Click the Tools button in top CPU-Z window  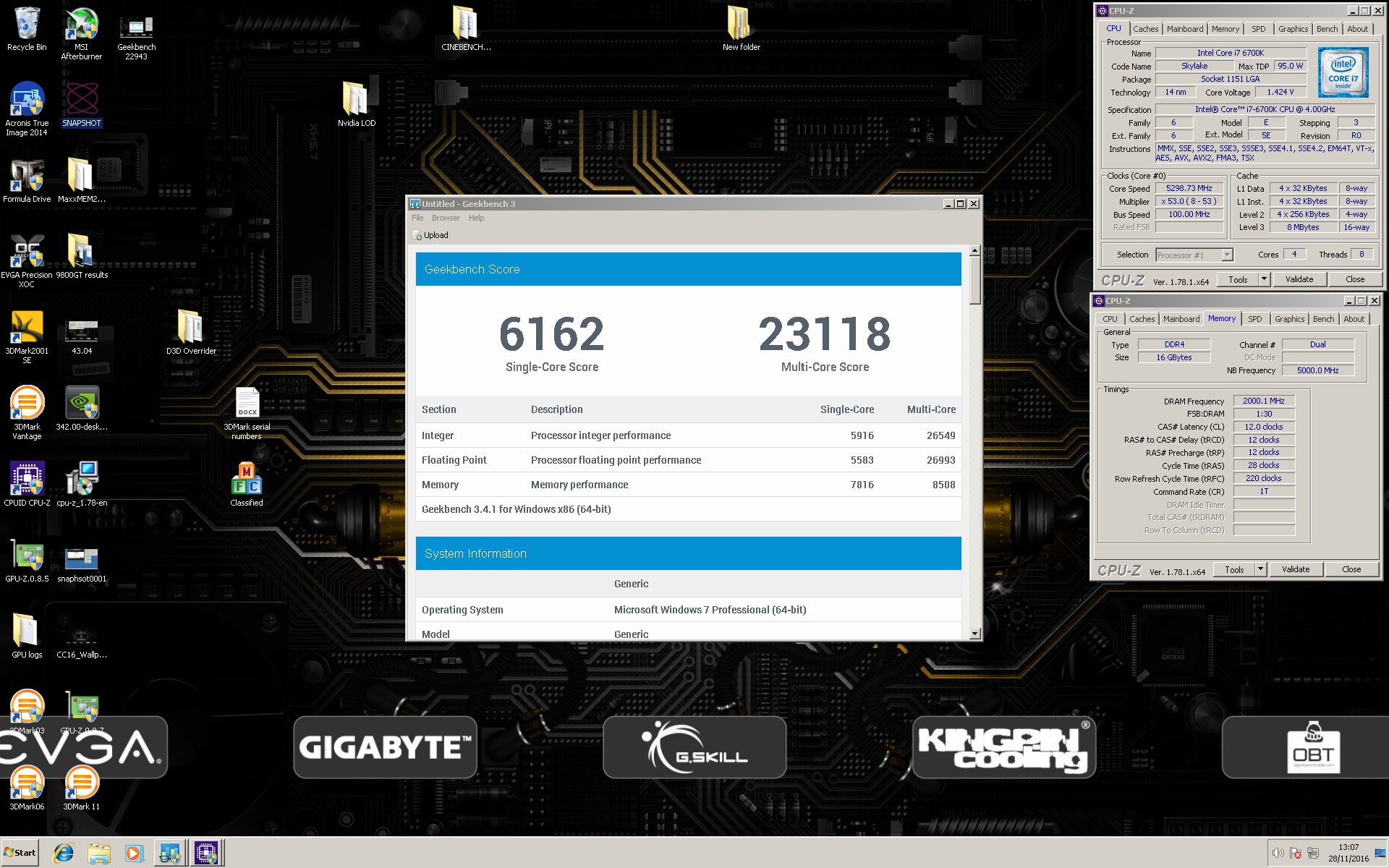(x=1238, y=279)
